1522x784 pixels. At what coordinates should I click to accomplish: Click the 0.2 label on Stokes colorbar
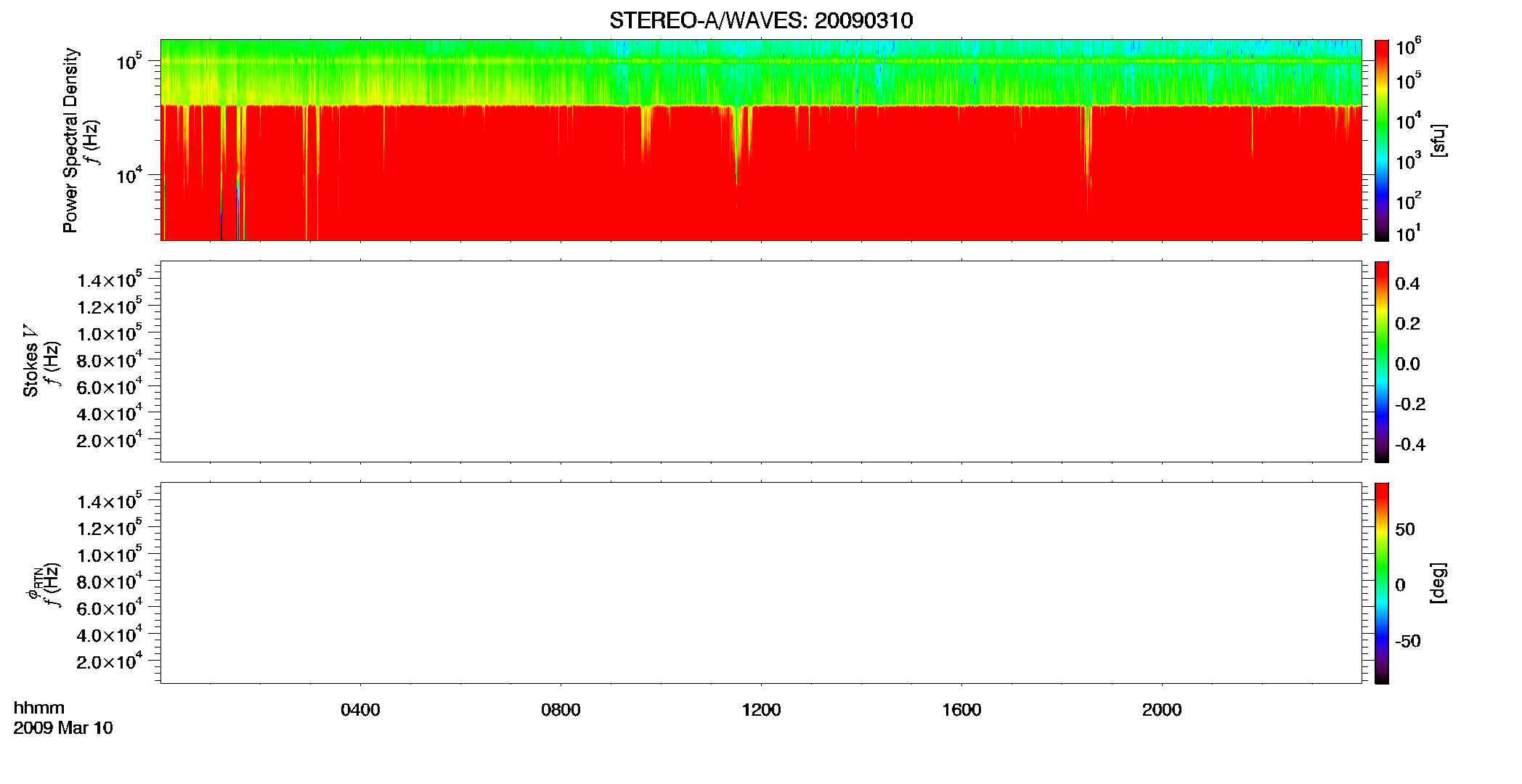click(1407, 324)
